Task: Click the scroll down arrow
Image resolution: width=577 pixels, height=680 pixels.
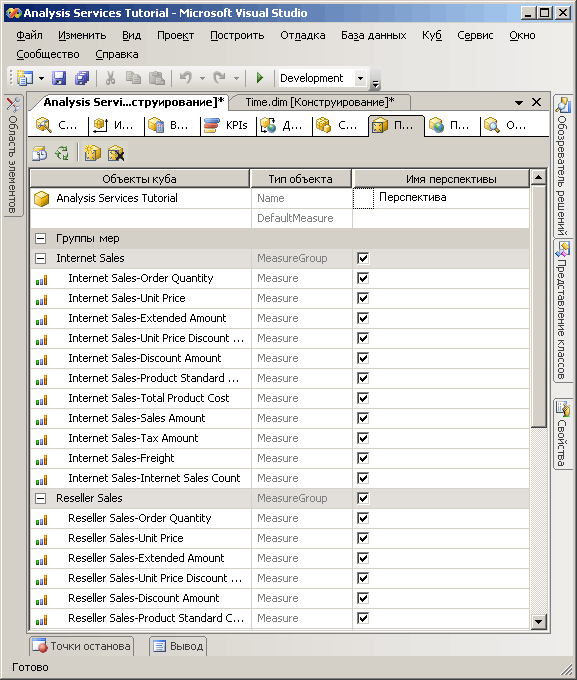Action: pos(538,621)
